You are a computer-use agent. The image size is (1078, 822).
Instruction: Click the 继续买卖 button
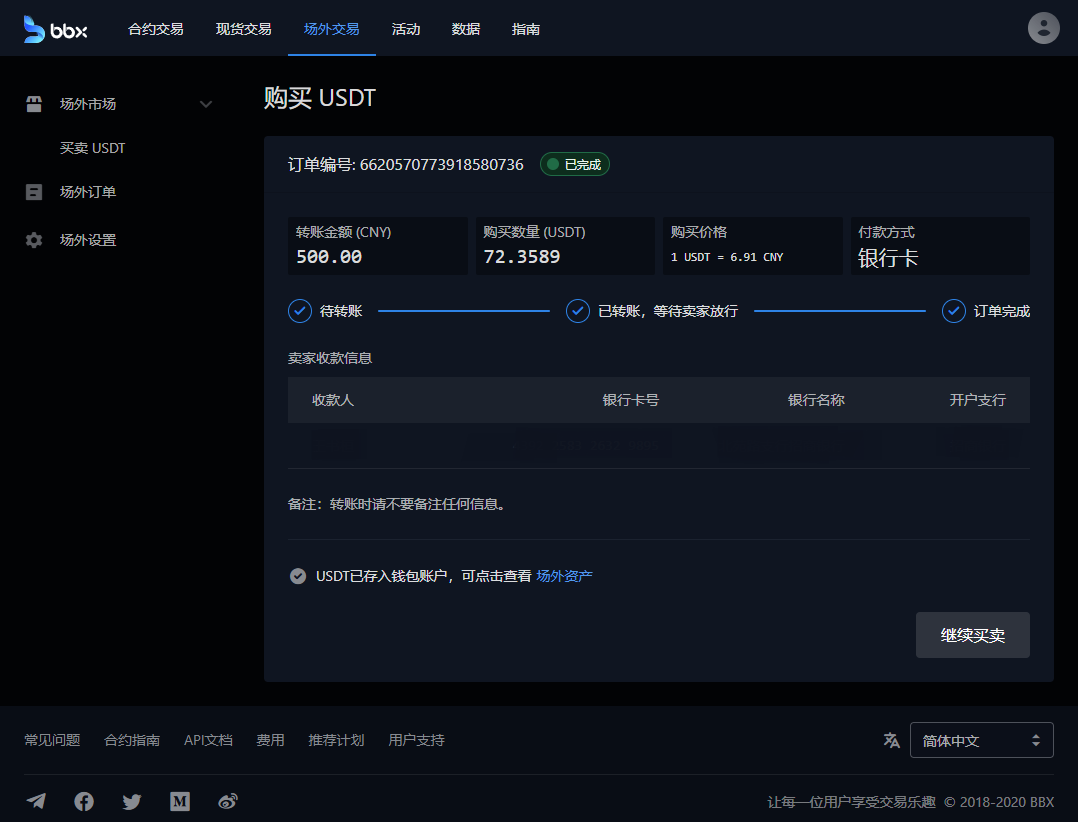(x=972, y=635)
